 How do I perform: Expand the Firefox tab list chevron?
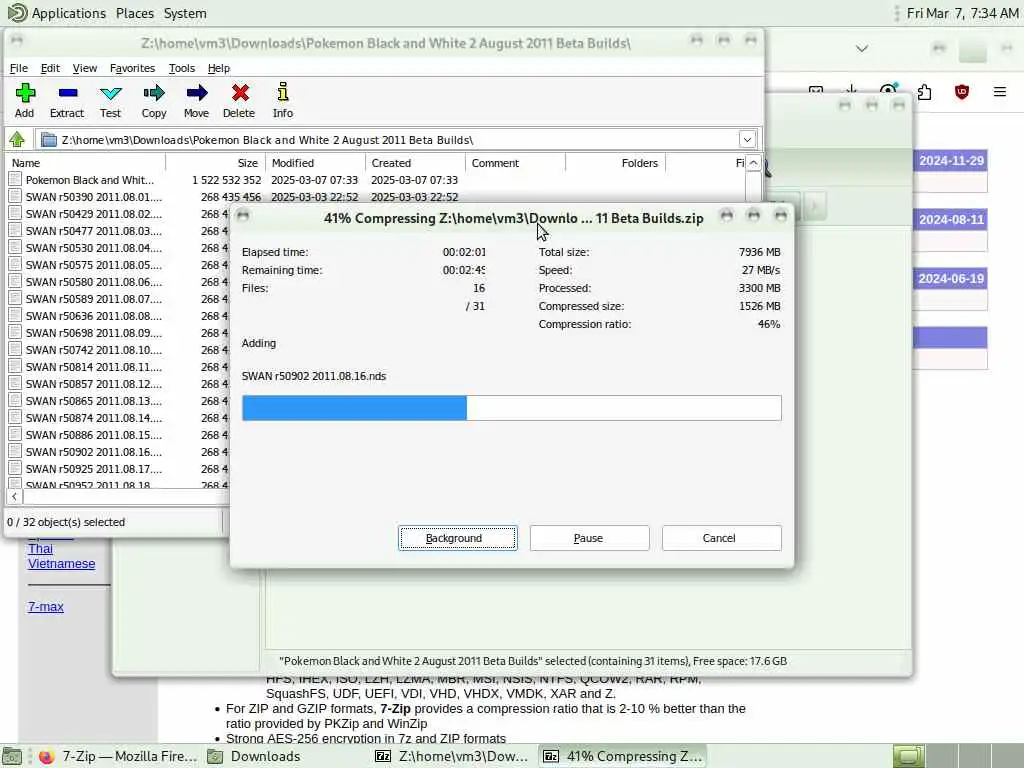pos(862,48)
